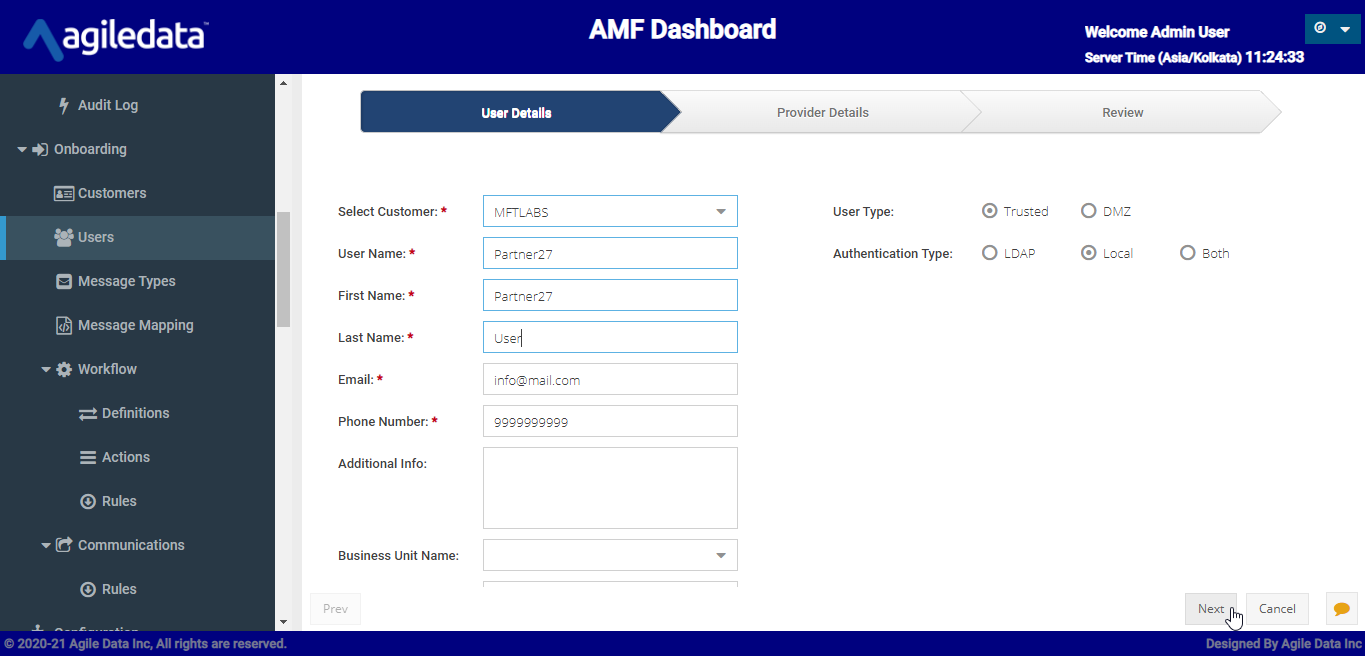Click the Users group icon in sidebar
Image resolution: width=1365 pixels, height=656 pixels.
pos(64,237)
